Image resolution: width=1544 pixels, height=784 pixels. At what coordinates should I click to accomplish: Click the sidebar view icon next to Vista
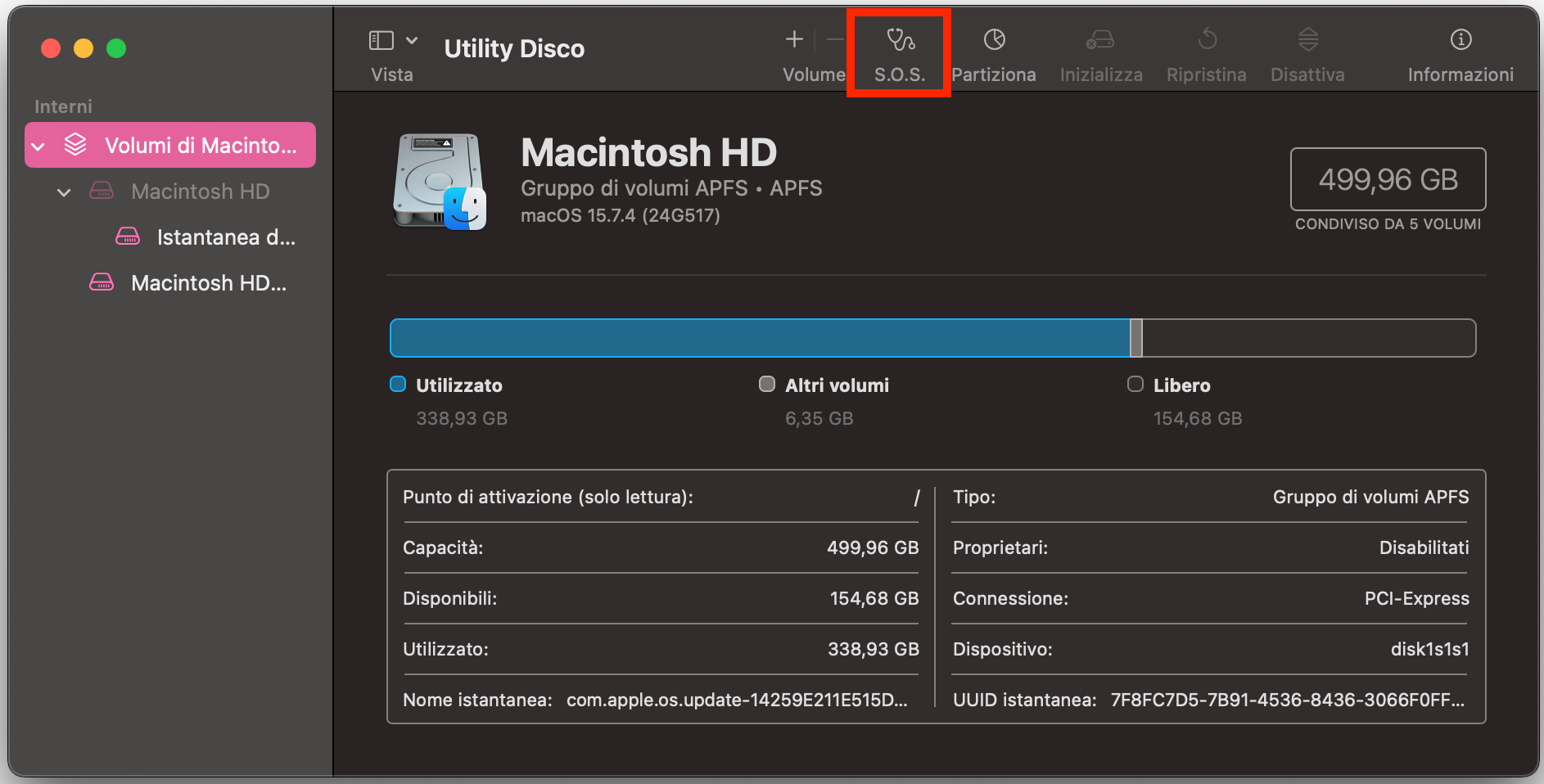[381, 38]
